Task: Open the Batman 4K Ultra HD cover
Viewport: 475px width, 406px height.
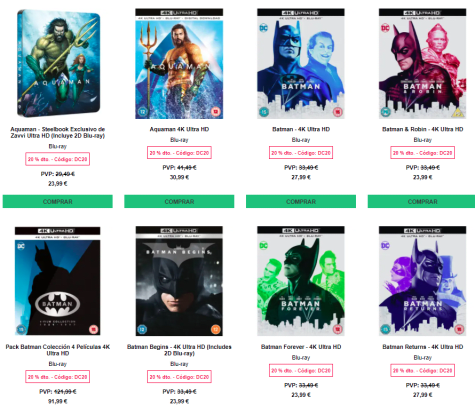Action: point(301,64)
